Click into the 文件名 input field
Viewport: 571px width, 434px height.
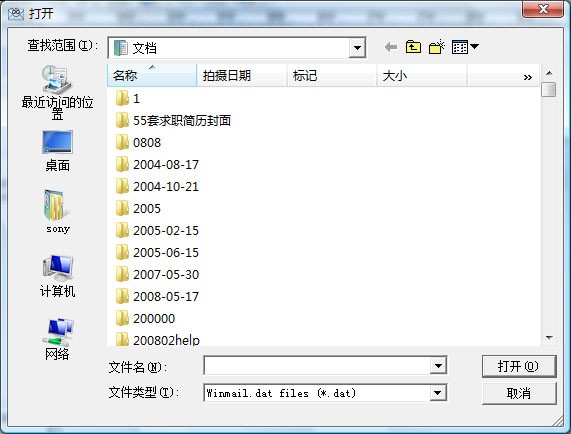(317, 366)
